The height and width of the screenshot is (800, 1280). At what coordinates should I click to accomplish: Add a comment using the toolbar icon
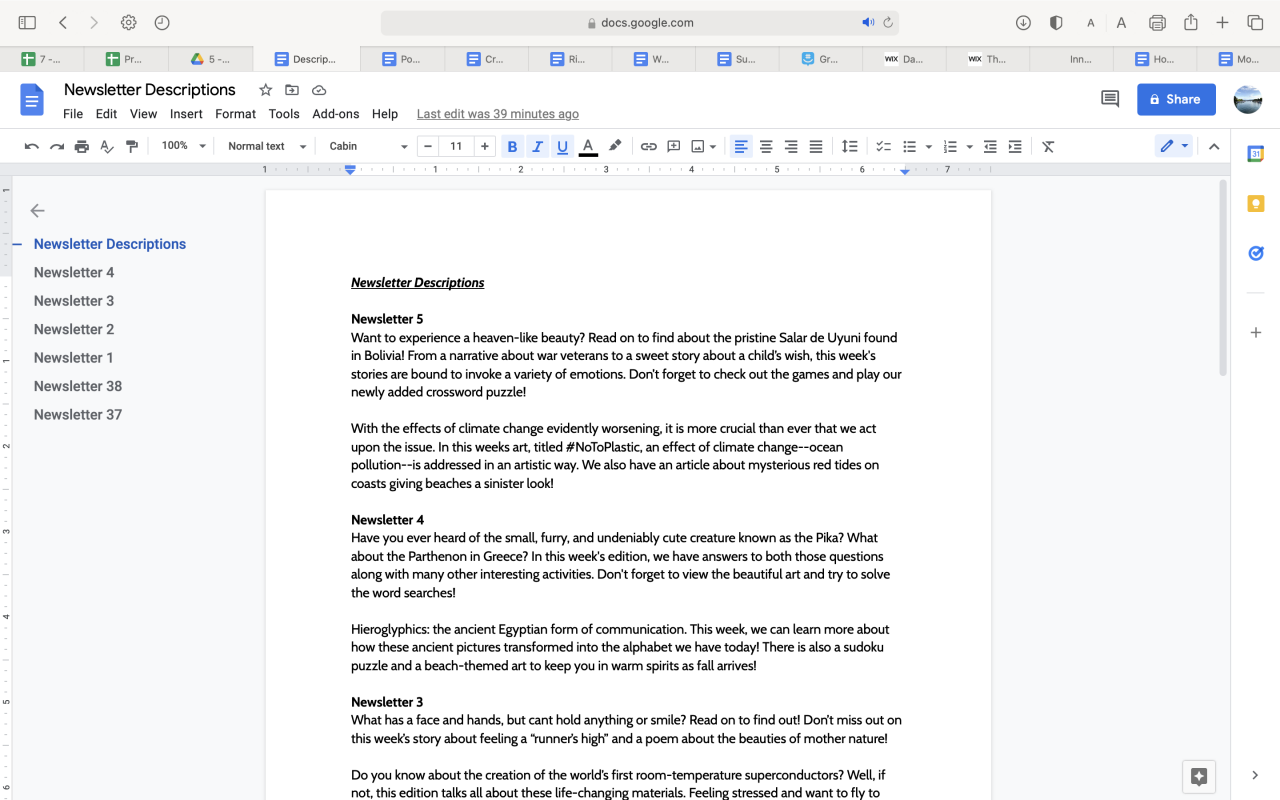(674, 146)
